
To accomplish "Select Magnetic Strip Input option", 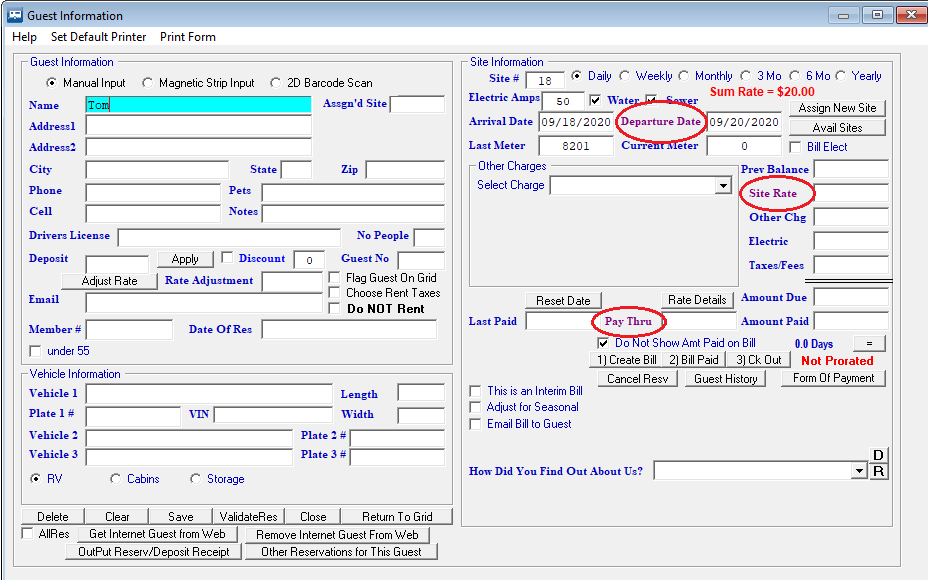I will click(x=147, y=83).
